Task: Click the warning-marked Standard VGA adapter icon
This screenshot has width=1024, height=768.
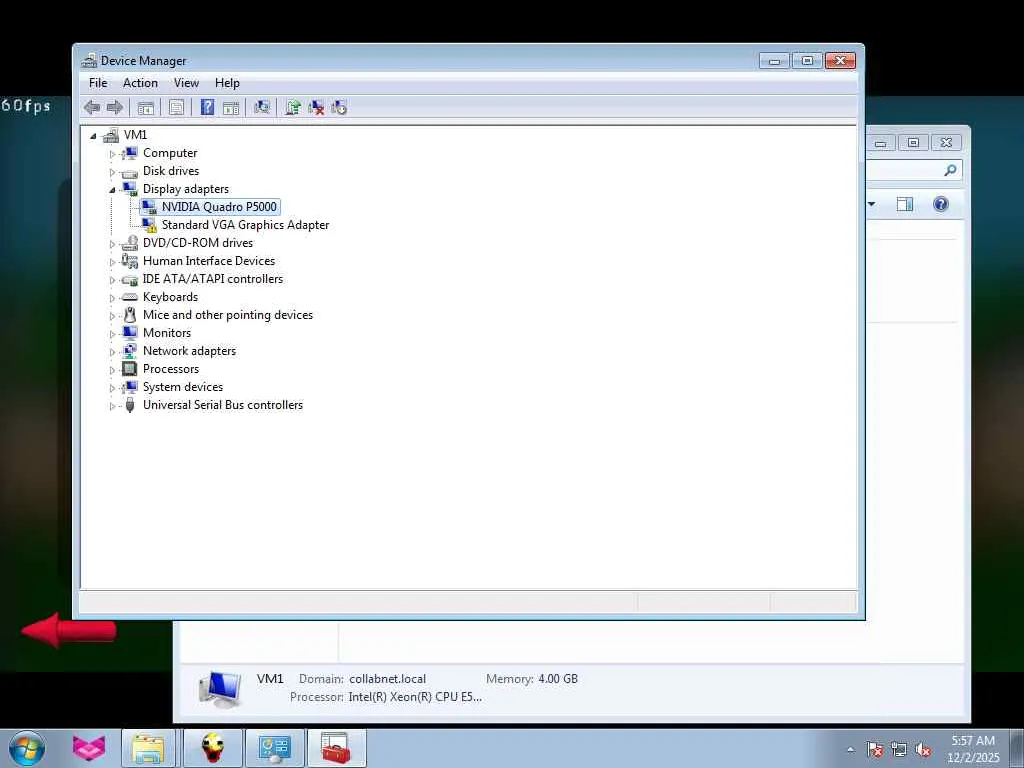Action: click(150, 225)
